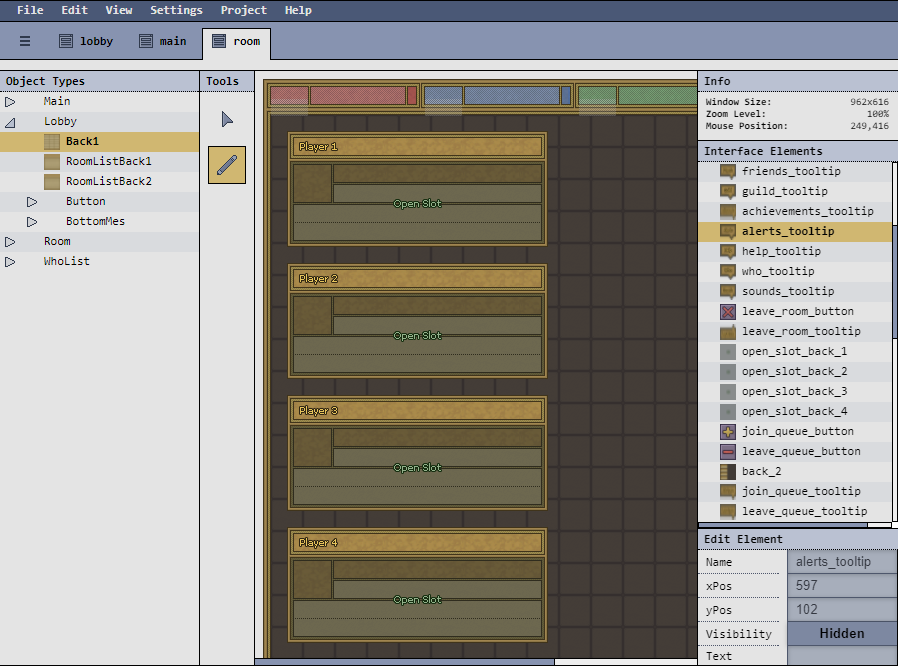Click the xPos field showing 597
The height and width of the screenshot is (666, 898).
[842, 585]
